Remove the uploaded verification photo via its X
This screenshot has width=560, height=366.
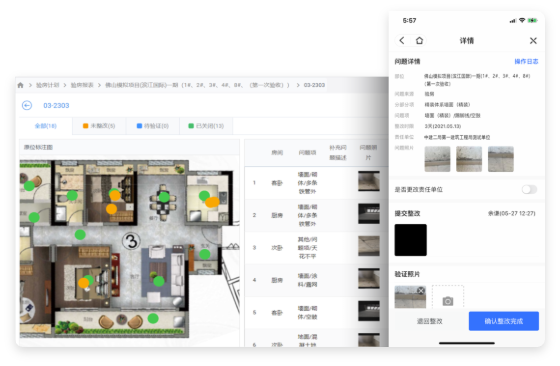point(421,290)
